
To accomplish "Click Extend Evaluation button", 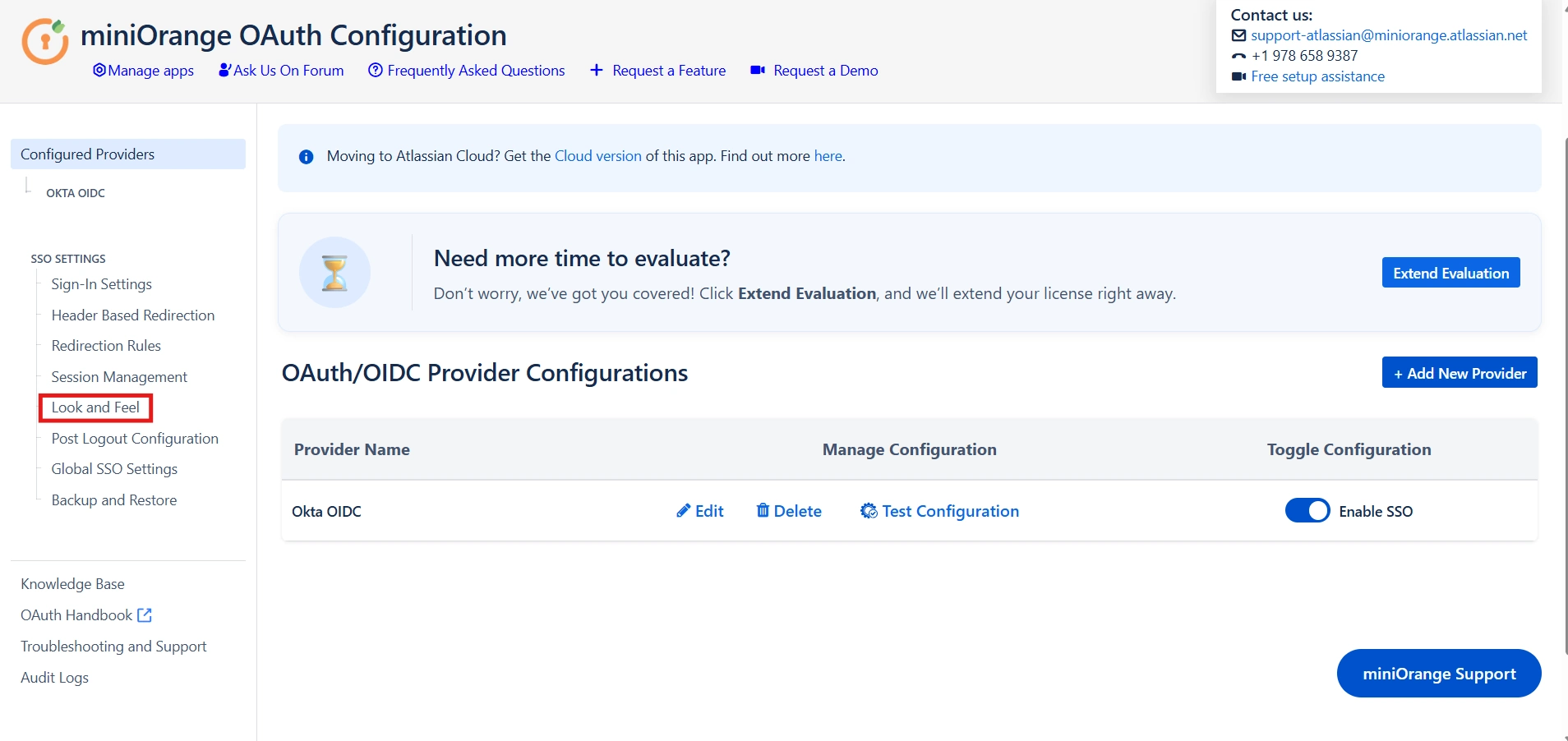I will [1451, 273].
